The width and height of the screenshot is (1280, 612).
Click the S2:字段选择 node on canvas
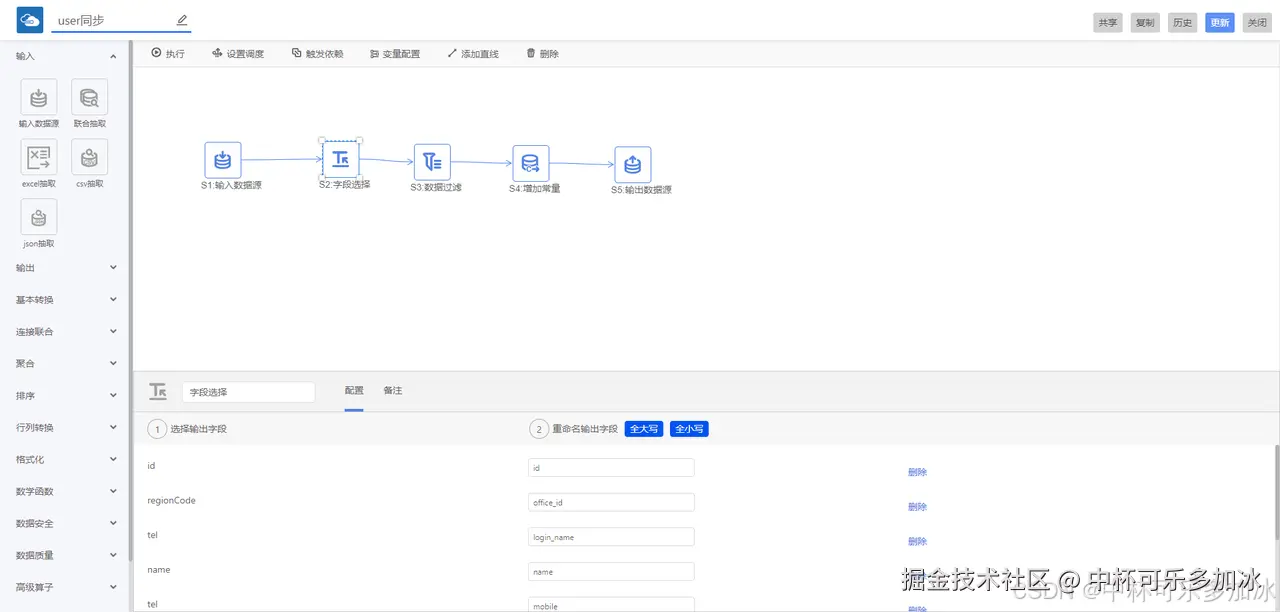coord(340,159)
